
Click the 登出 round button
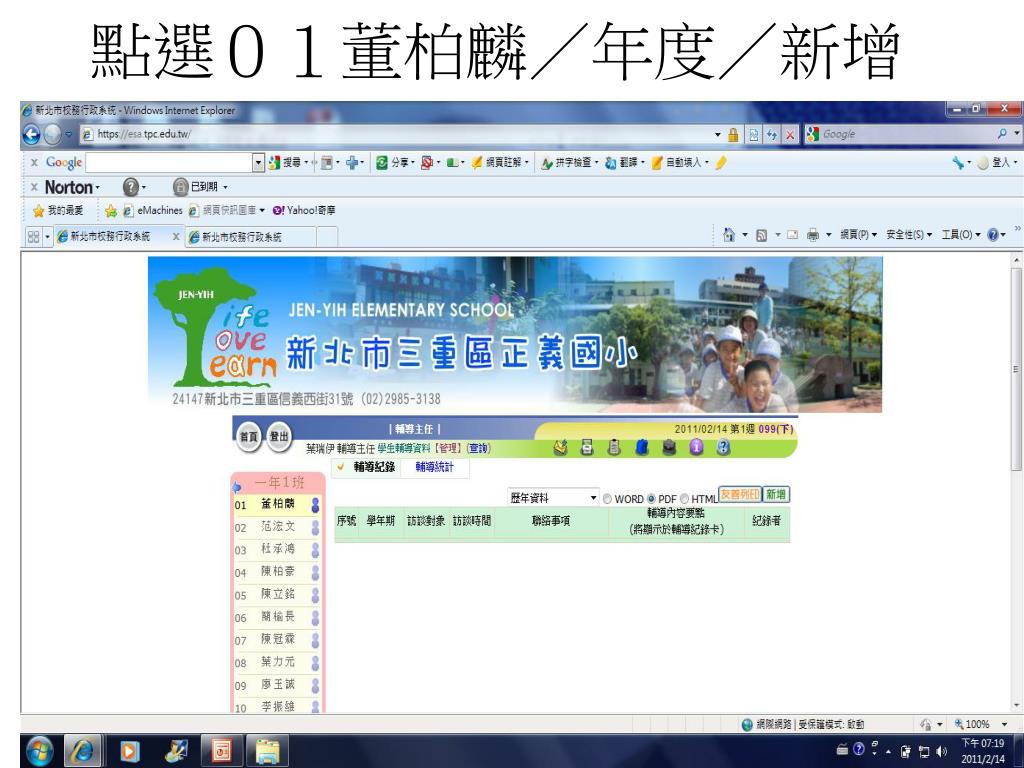(279, 437)
